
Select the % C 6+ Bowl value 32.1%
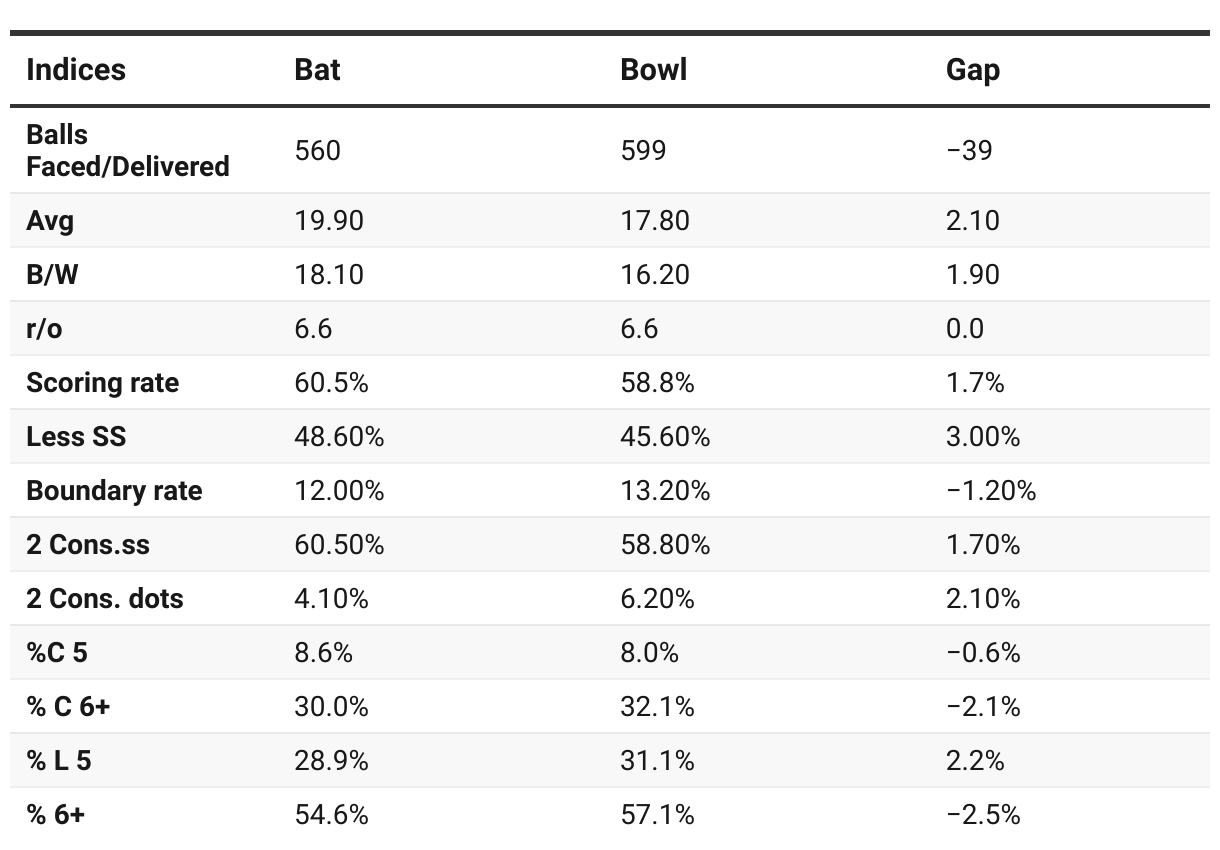pyautogui.click(x=657, y=707)
